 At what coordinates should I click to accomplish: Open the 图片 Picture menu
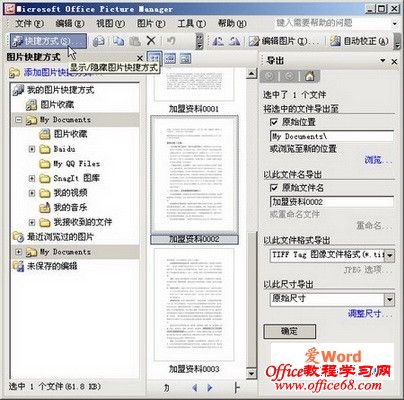151,23
